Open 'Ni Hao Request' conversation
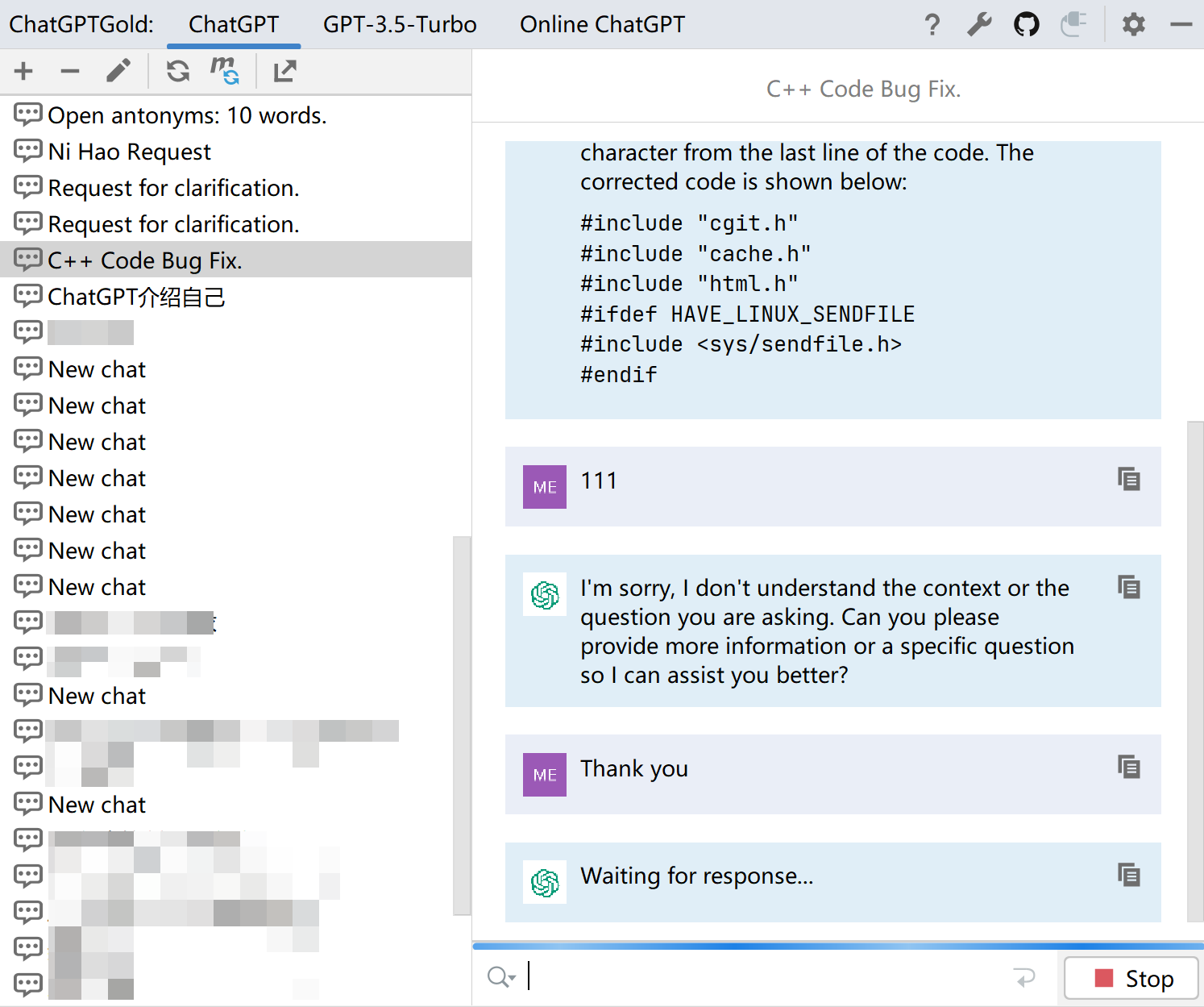1204x1007 pixels. tap(129, 152)
